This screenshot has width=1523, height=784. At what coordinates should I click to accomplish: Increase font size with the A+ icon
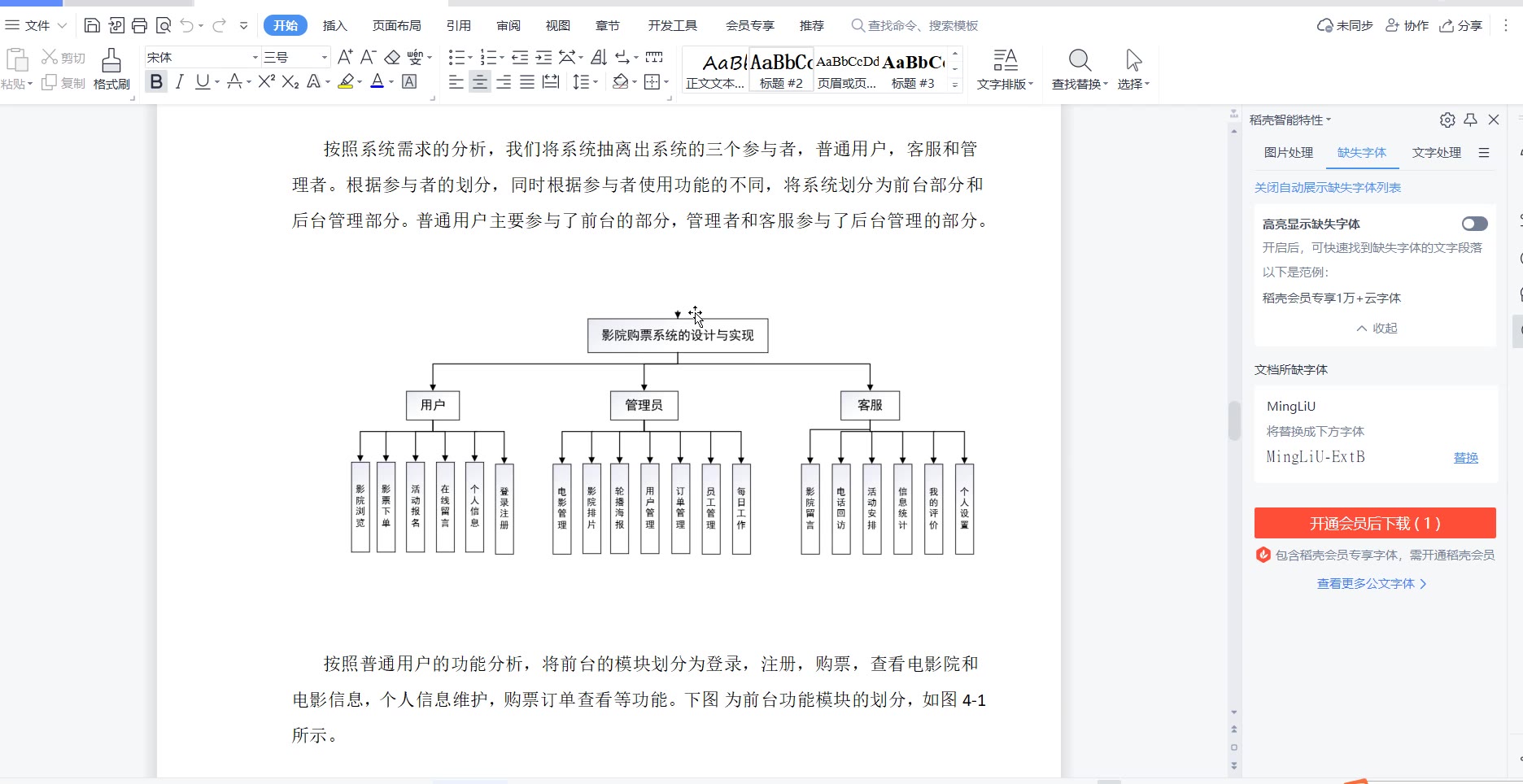point(345,57)
